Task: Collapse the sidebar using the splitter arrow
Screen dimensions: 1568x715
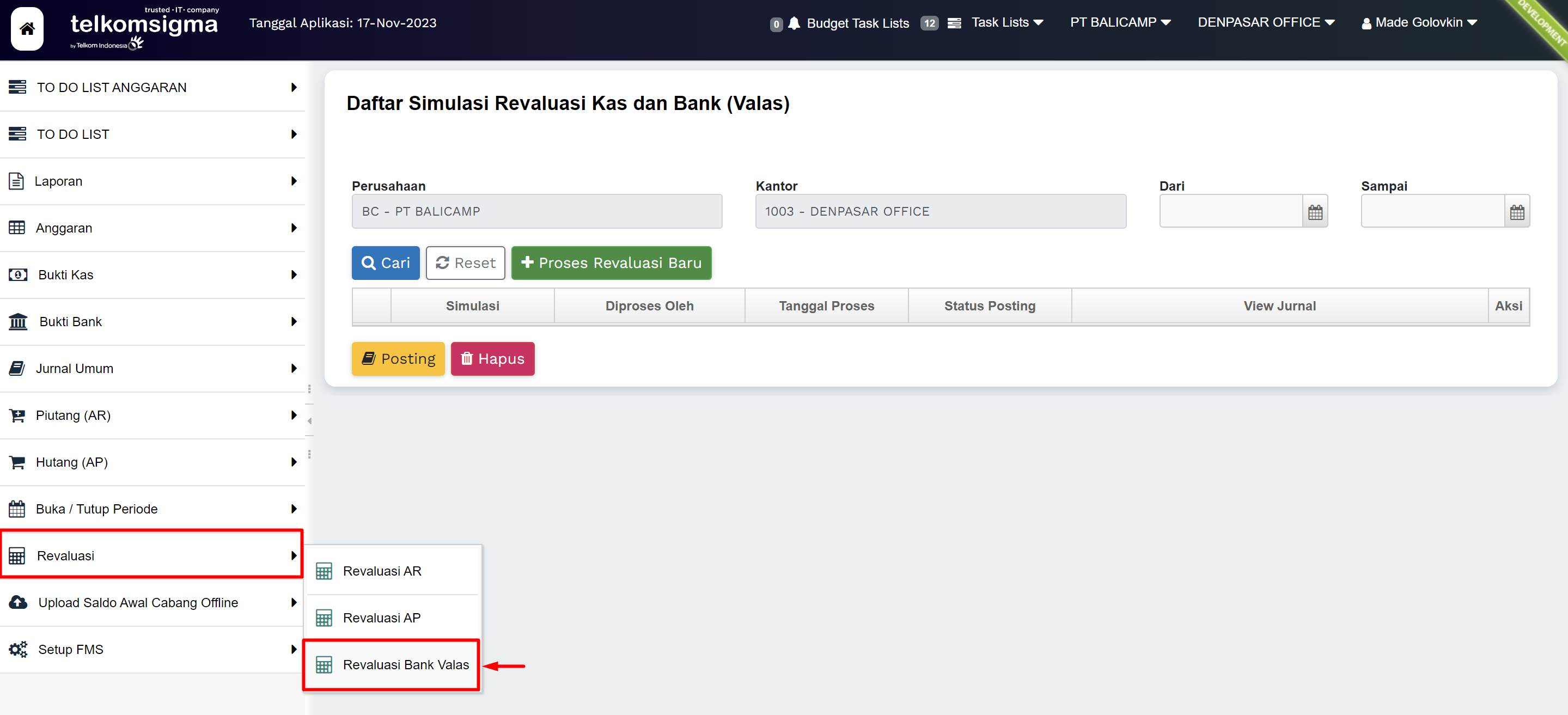Action: pos(310,421)
